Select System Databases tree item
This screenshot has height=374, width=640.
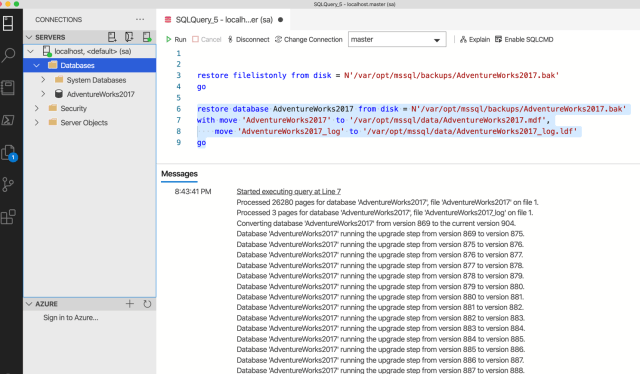click(90, 80)
